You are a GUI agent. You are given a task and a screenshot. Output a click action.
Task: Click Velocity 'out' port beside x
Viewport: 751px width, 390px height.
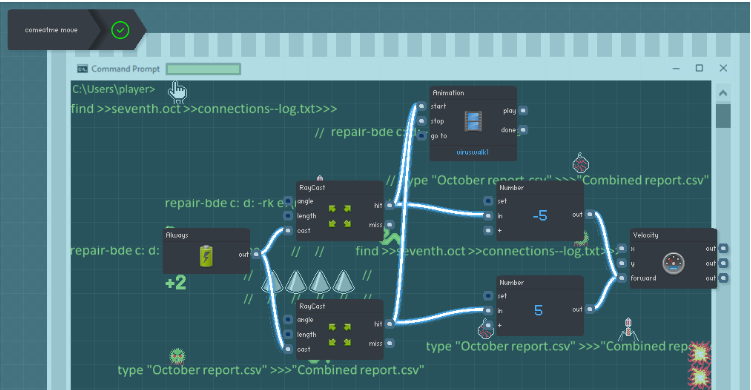point(723,248)
